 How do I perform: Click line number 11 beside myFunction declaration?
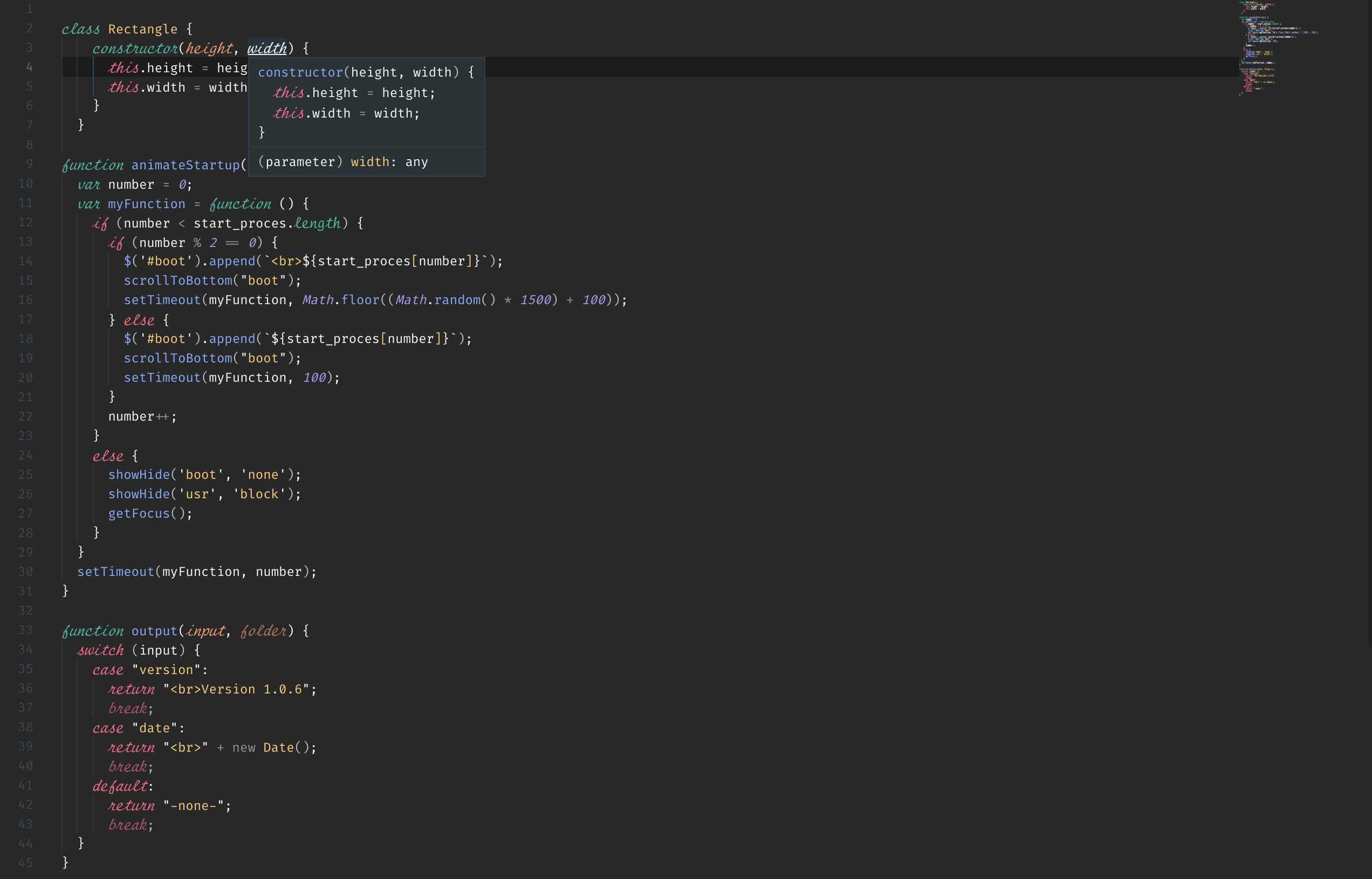point(26,203)
